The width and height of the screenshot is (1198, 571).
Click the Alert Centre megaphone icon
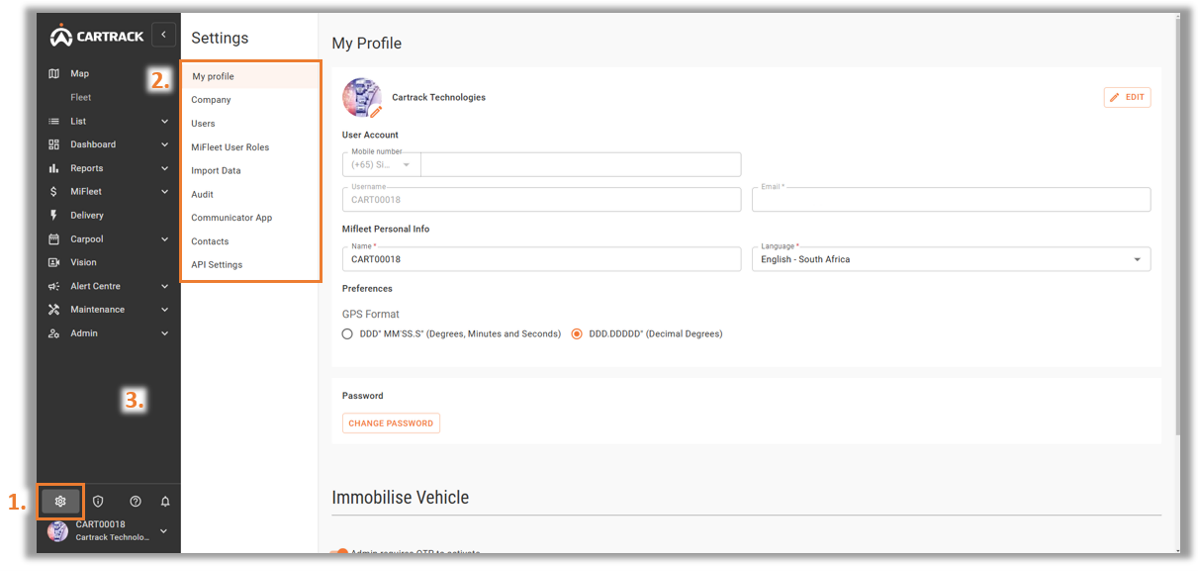[53, 287]
